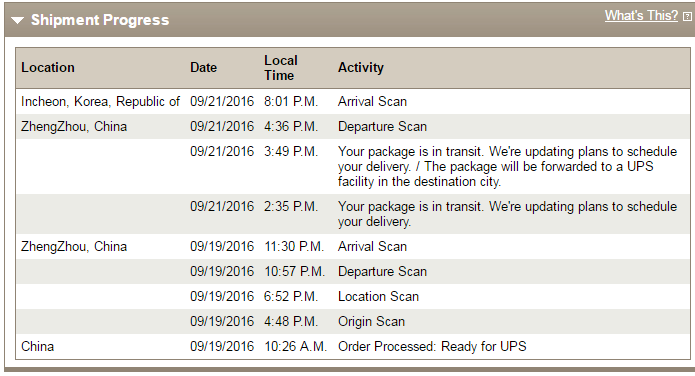The width and height of the screenshot is (695, 376).
Task: Click the China location in last row
Action: coord(38,346)
